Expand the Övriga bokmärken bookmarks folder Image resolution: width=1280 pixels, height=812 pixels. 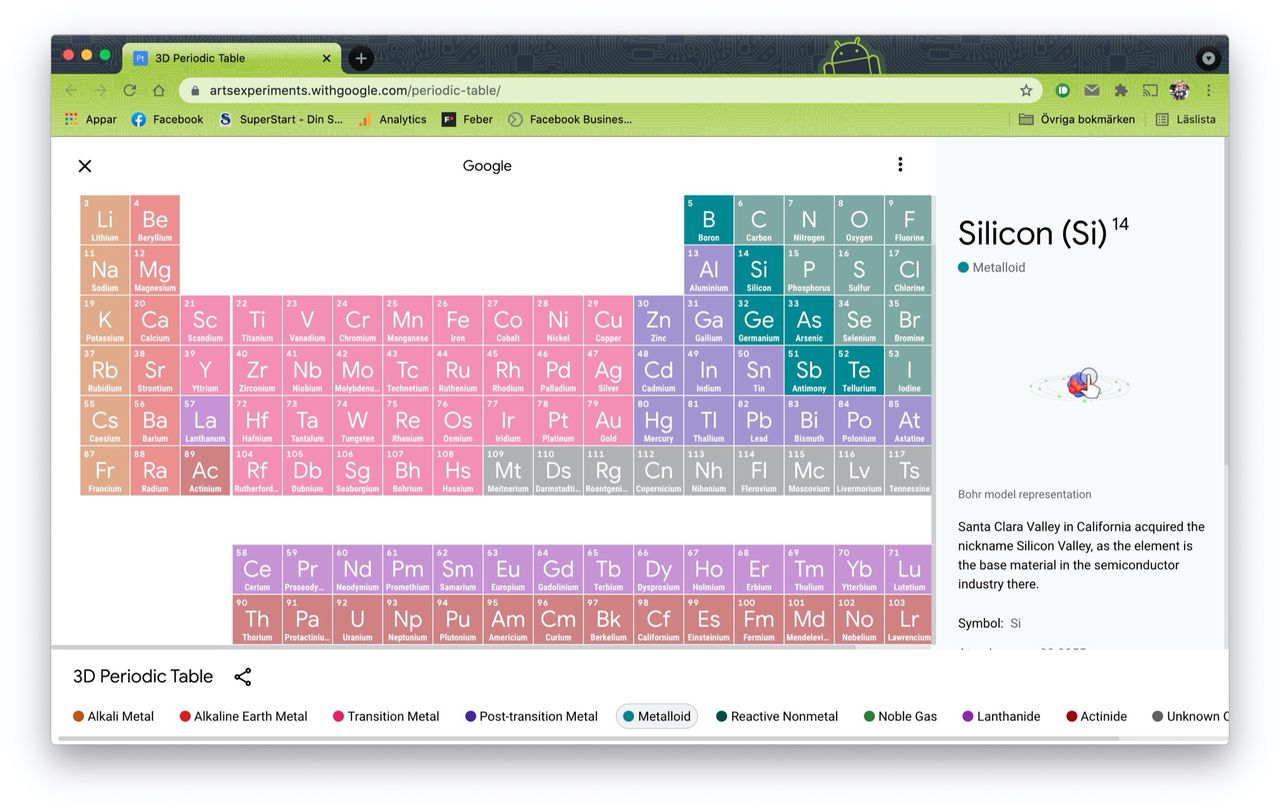(x=1076, y=119)
